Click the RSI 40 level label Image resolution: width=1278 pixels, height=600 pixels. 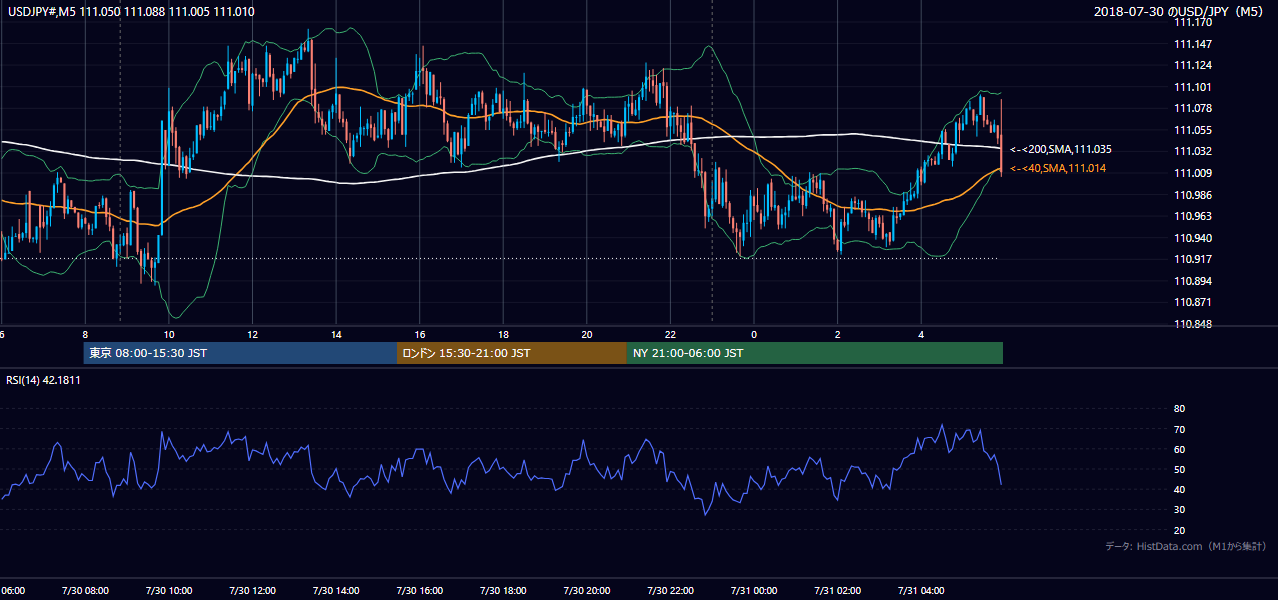click(1179, 489)
